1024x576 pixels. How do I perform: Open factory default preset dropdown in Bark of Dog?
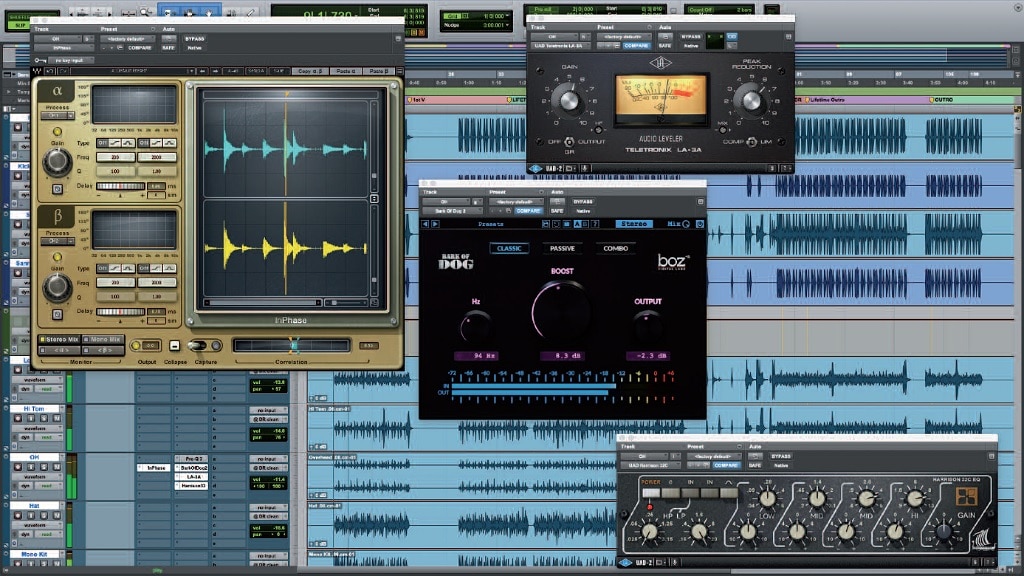point(515,202)
